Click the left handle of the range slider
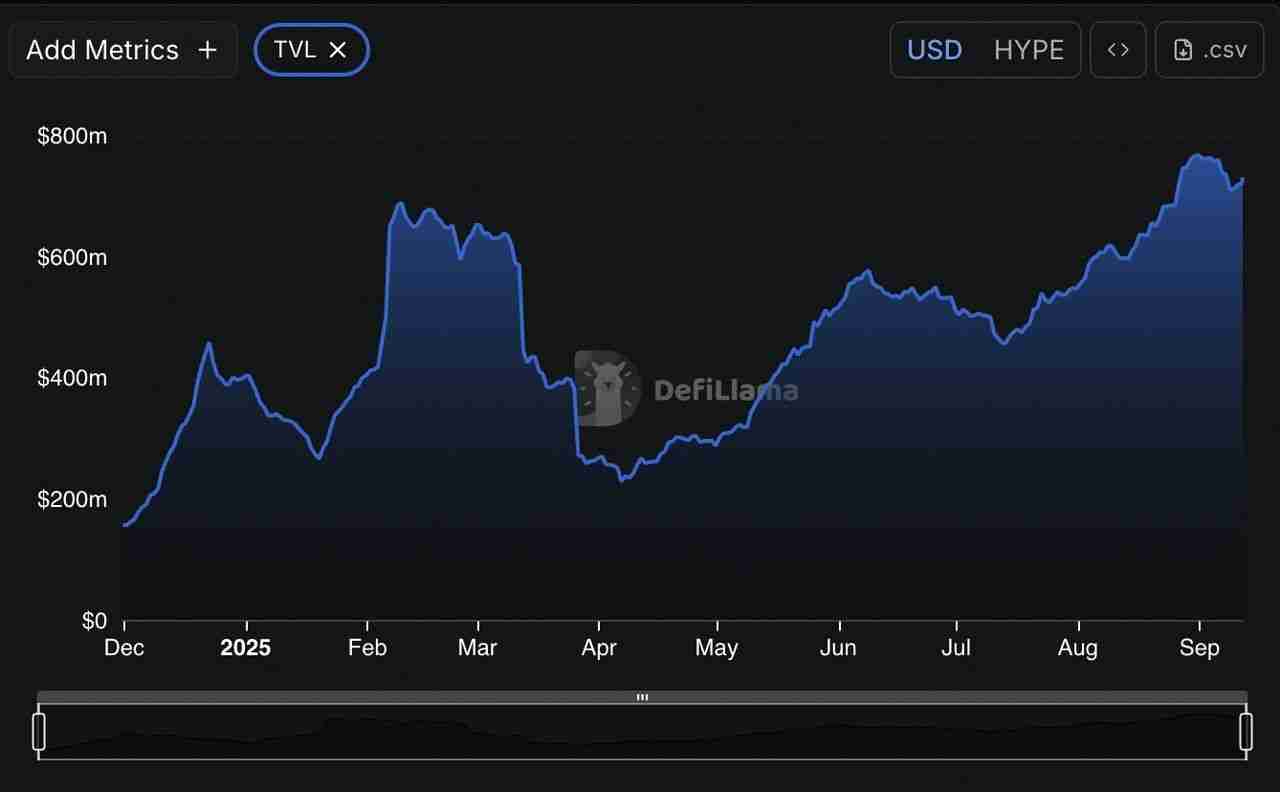The height and width of the screenshot is (792, 1280). tap(38, 731)
